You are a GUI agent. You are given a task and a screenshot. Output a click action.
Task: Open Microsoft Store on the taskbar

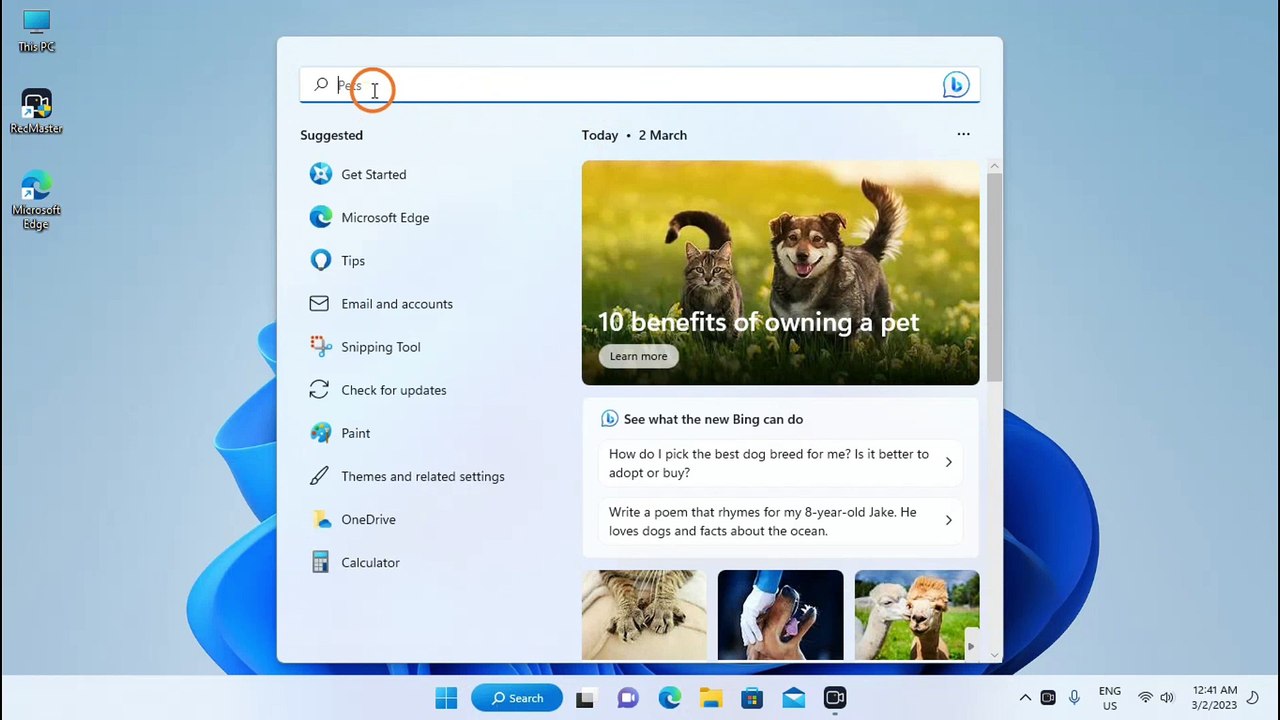click(x=752, y=698)
